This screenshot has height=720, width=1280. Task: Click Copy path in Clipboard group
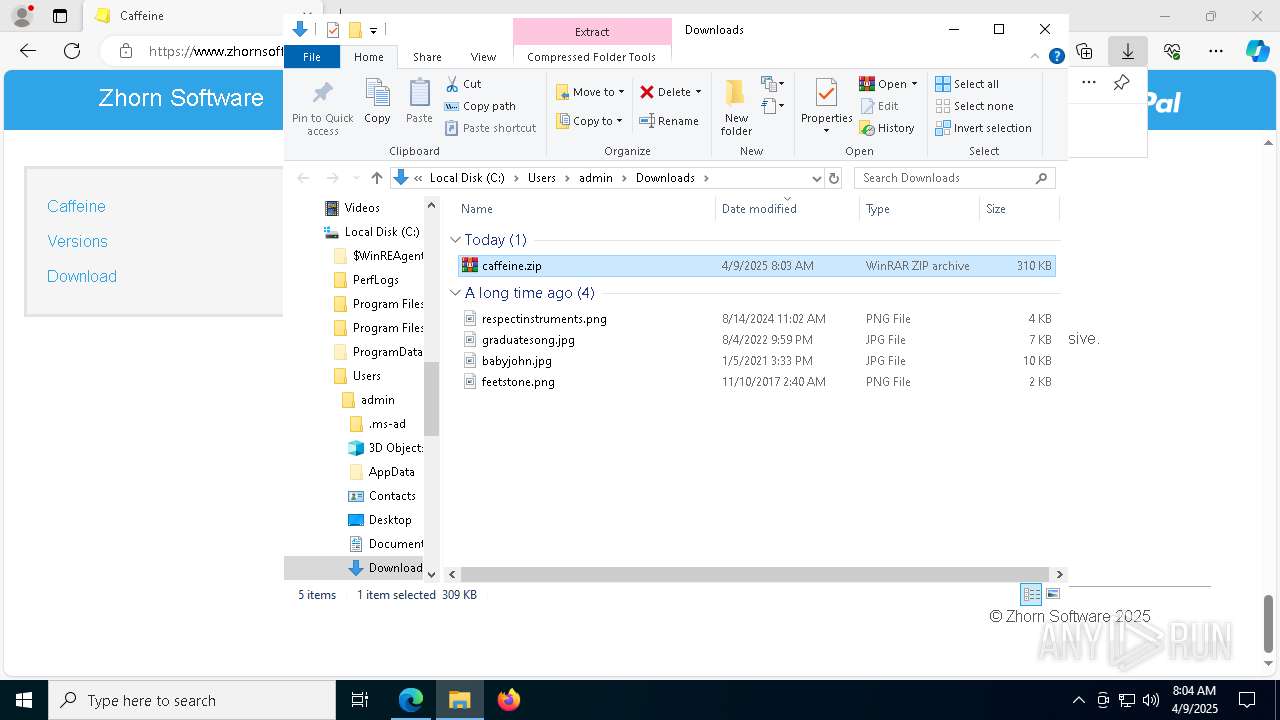pos(480,106)
